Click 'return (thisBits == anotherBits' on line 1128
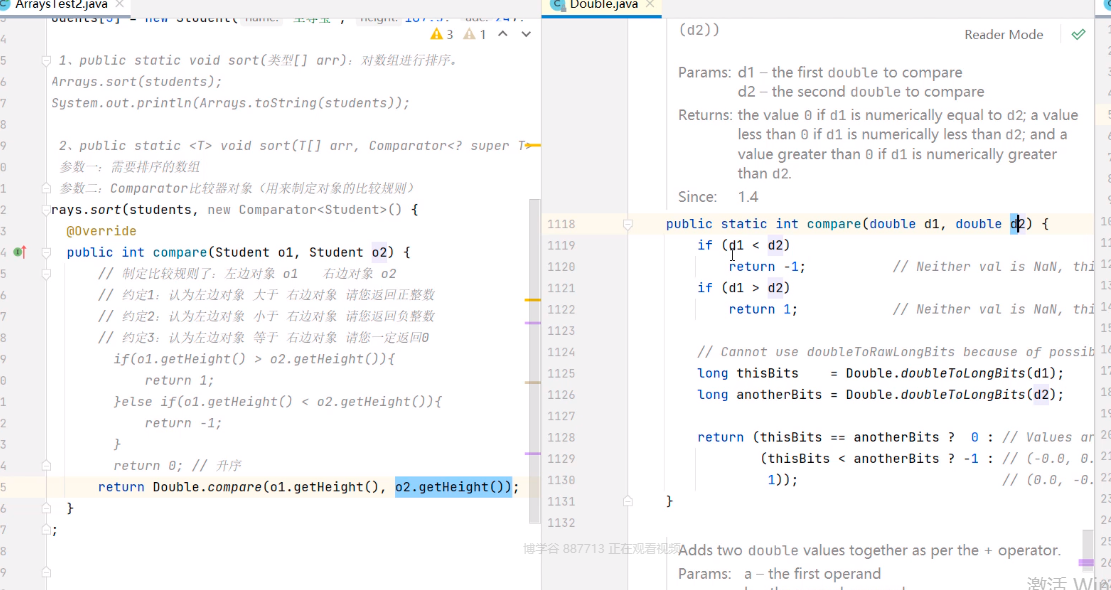1111x590 pixels. [x=818, y=437]
